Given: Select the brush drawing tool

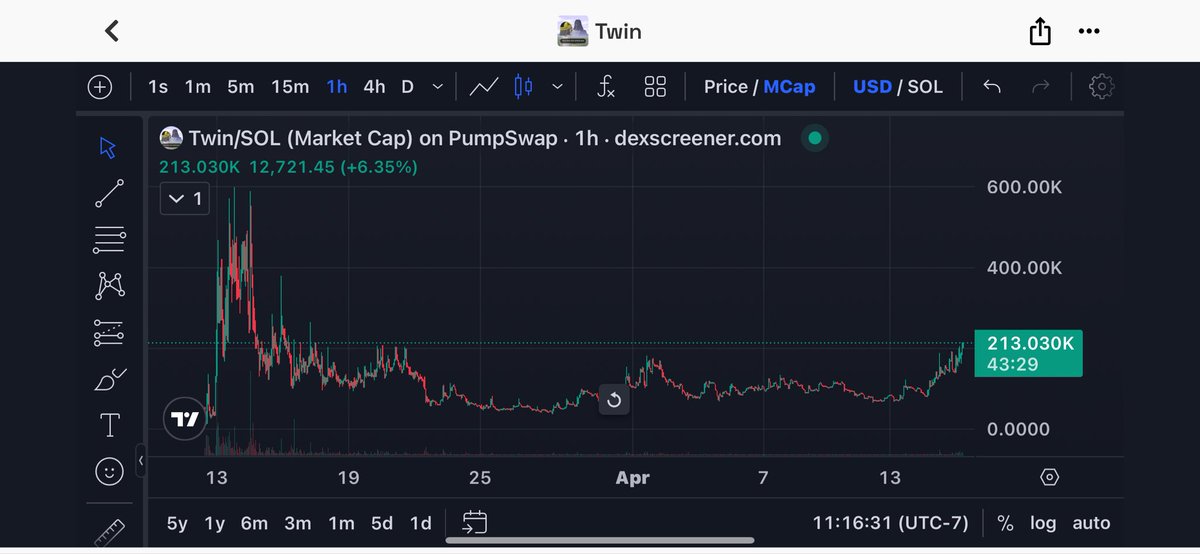Looking at the screenshot, I should pyautogui.click(x=109, y=379).
